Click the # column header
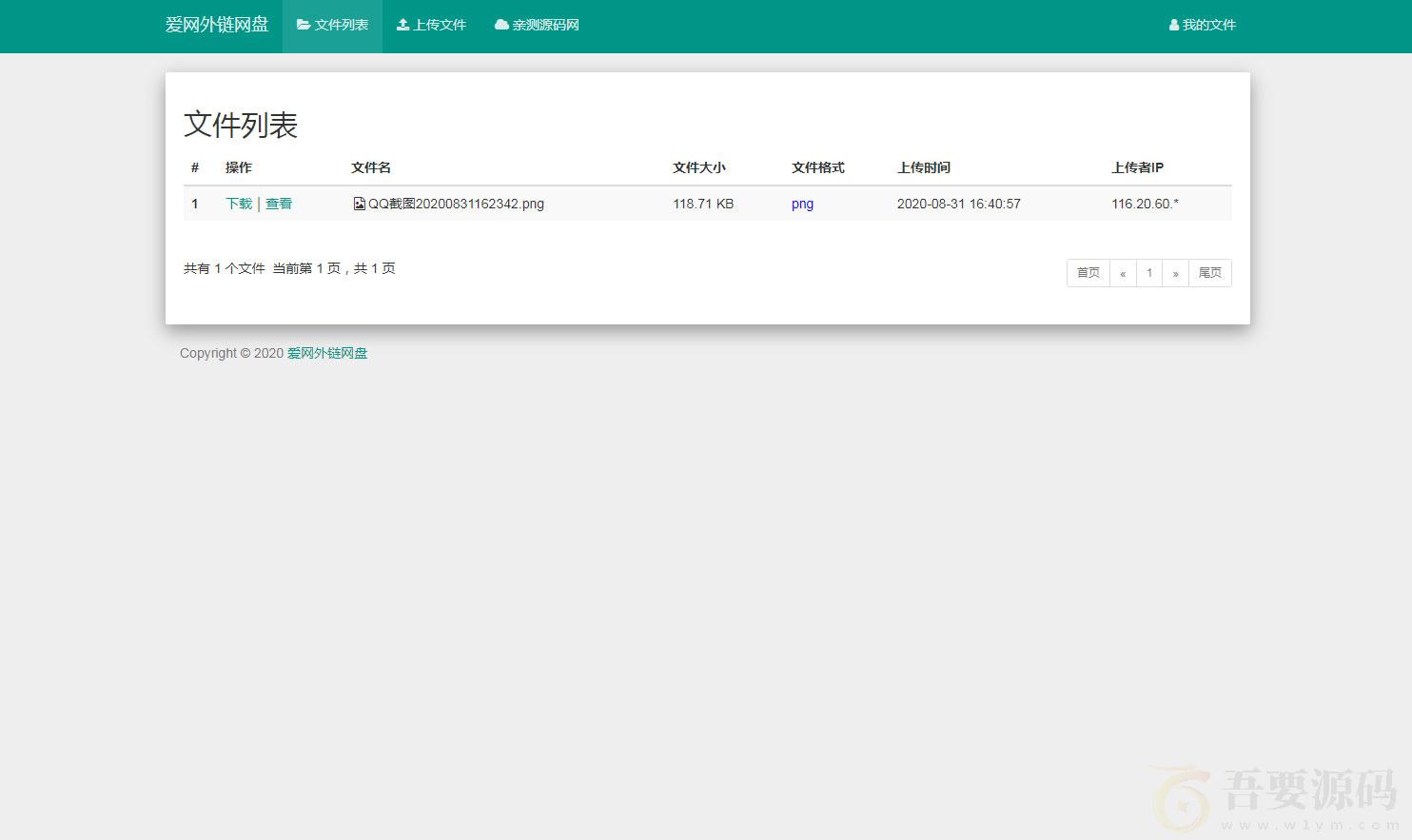Screen dimensions: 1412x840 [x=195, y=167]
